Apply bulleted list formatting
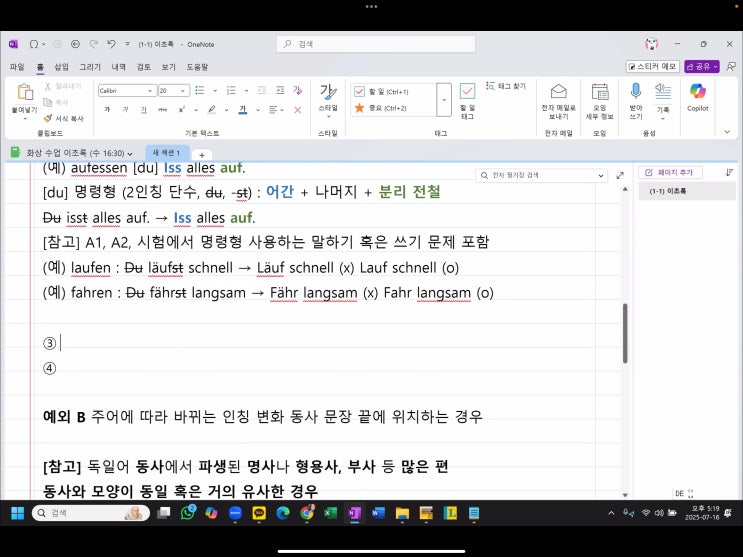This screenshot has width=743, height=557. 200,90
